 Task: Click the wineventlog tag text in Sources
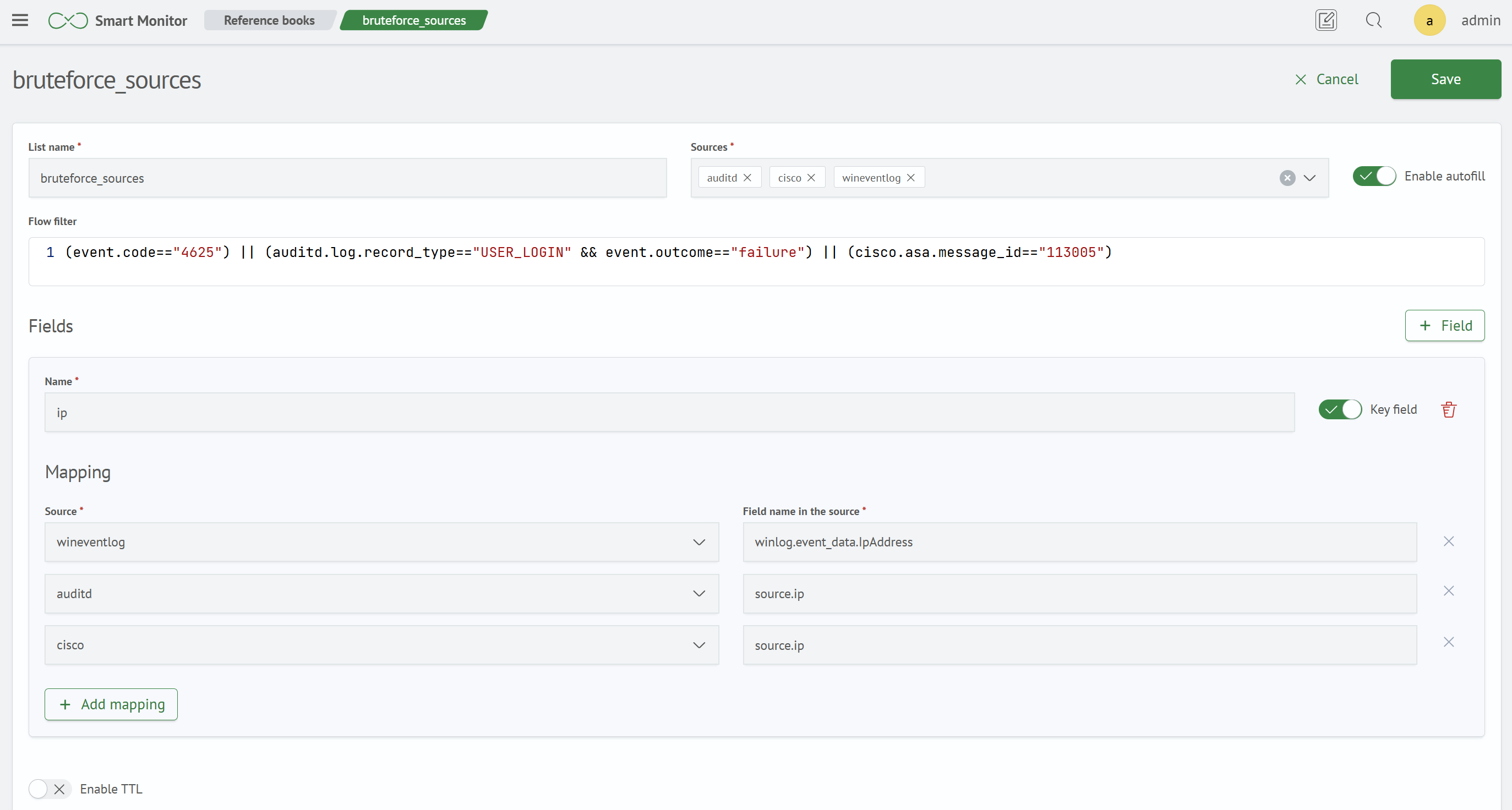point(871,178)
